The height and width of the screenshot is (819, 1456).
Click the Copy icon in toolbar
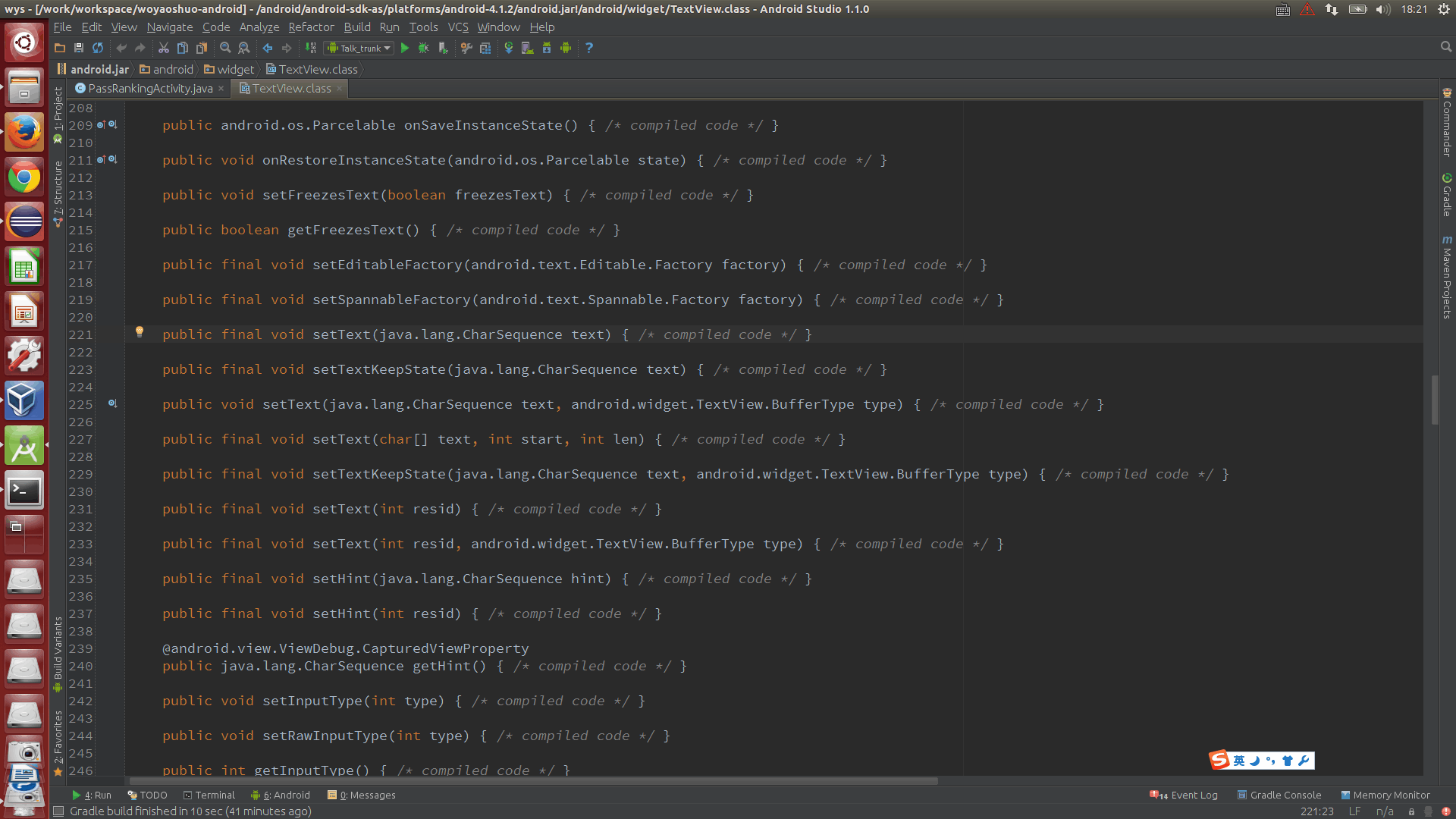point(182,48)
